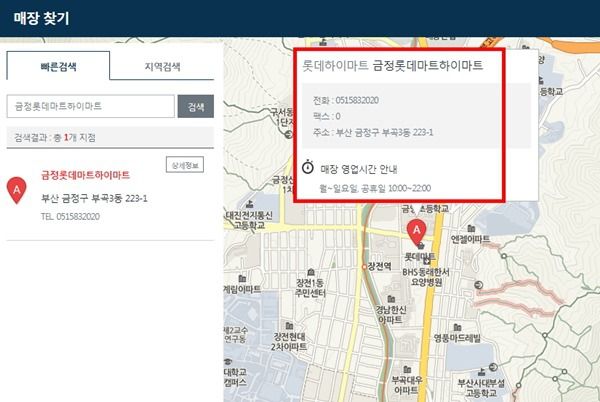Click the 장전1동 주민센터 icon on map
Screen dimensions: 600x402
(x=311, y=272)
